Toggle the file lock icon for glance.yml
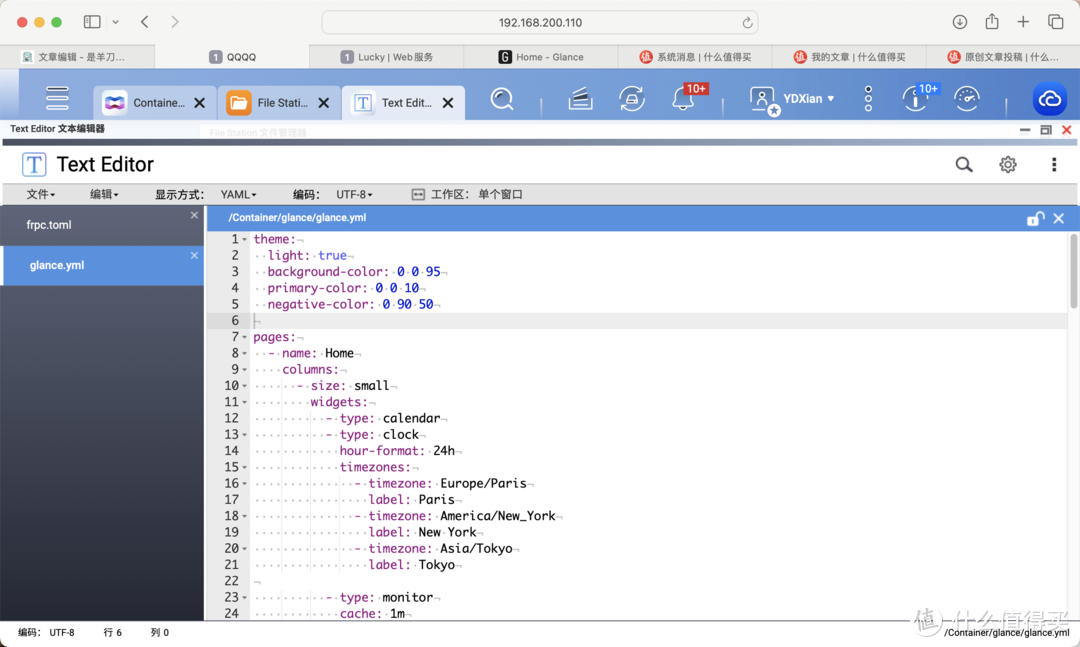Viewport: 1080px width, 647px height. tap(1035, 218)
